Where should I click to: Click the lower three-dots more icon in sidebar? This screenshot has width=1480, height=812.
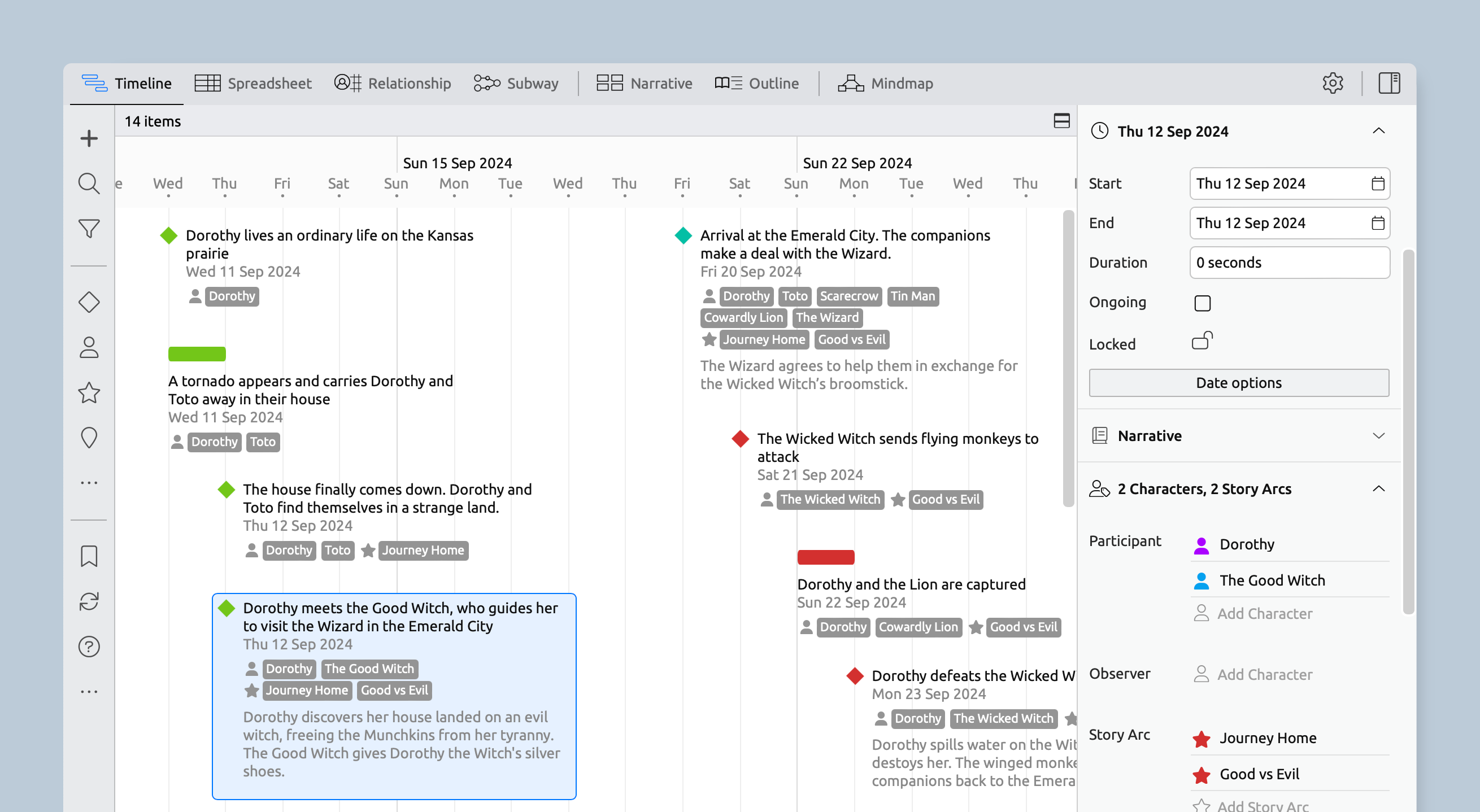pyautogui.click(x=89, y=692)
